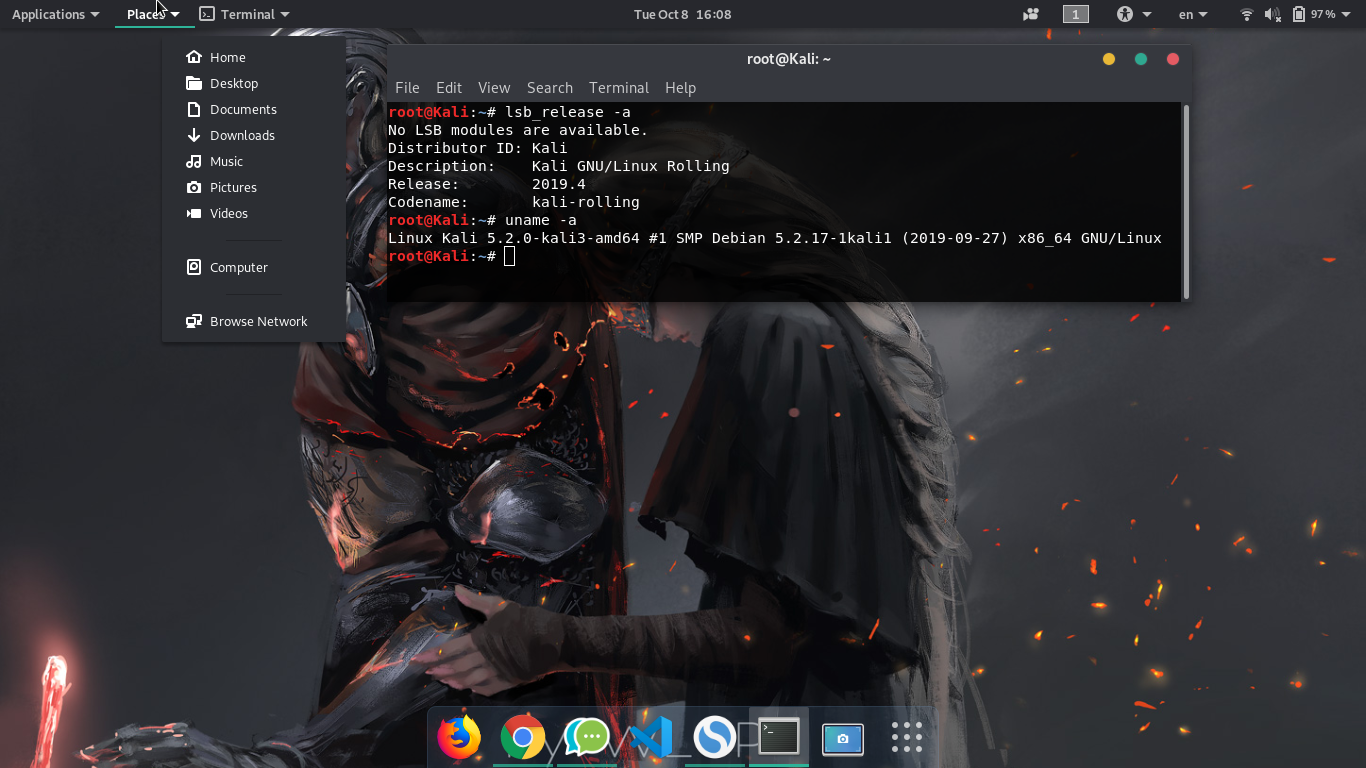Open the Terminal app menu in top bar
Image resolution: width=1366 pixels, height=768 pixels.
(x=245, y=14)
